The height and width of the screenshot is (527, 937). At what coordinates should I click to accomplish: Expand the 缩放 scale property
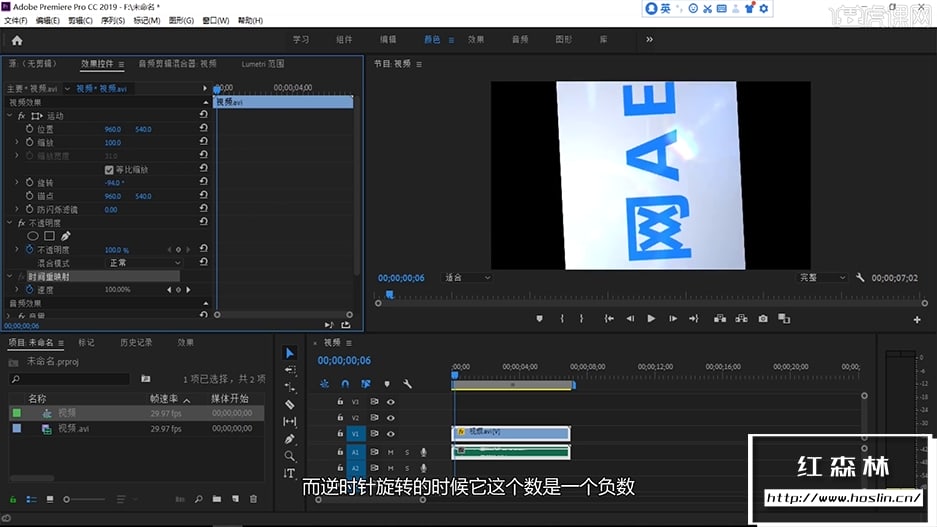pyautogui.click(x=17, y=142)
